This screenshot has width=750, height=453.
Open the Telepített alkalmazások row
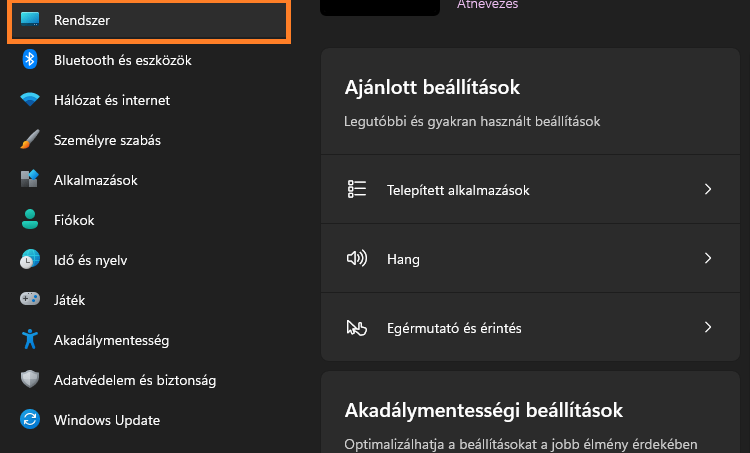click(458, 189)
